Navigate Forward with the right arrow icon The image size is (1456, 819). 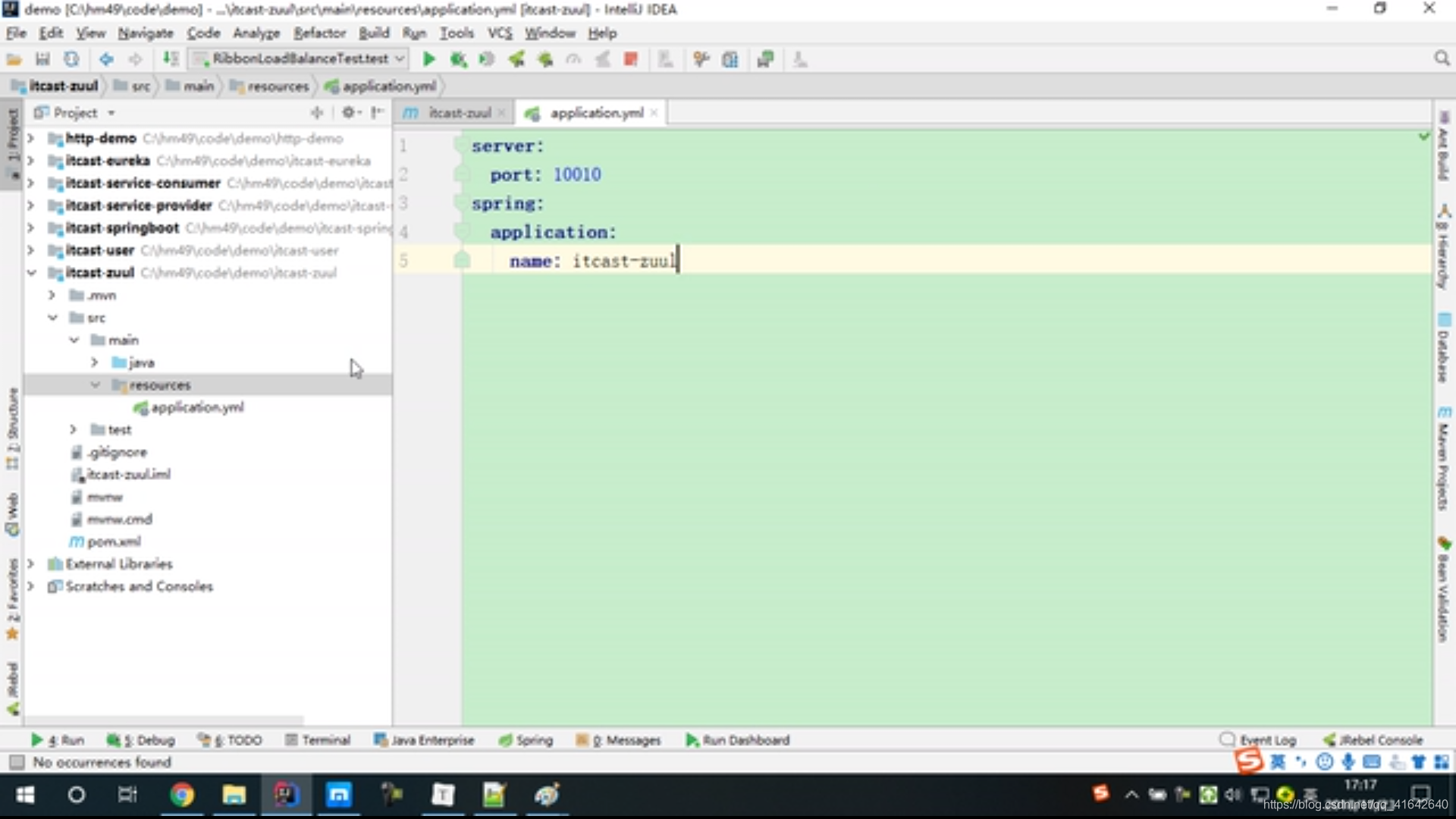pyautogui.click(x=135, y=59)
